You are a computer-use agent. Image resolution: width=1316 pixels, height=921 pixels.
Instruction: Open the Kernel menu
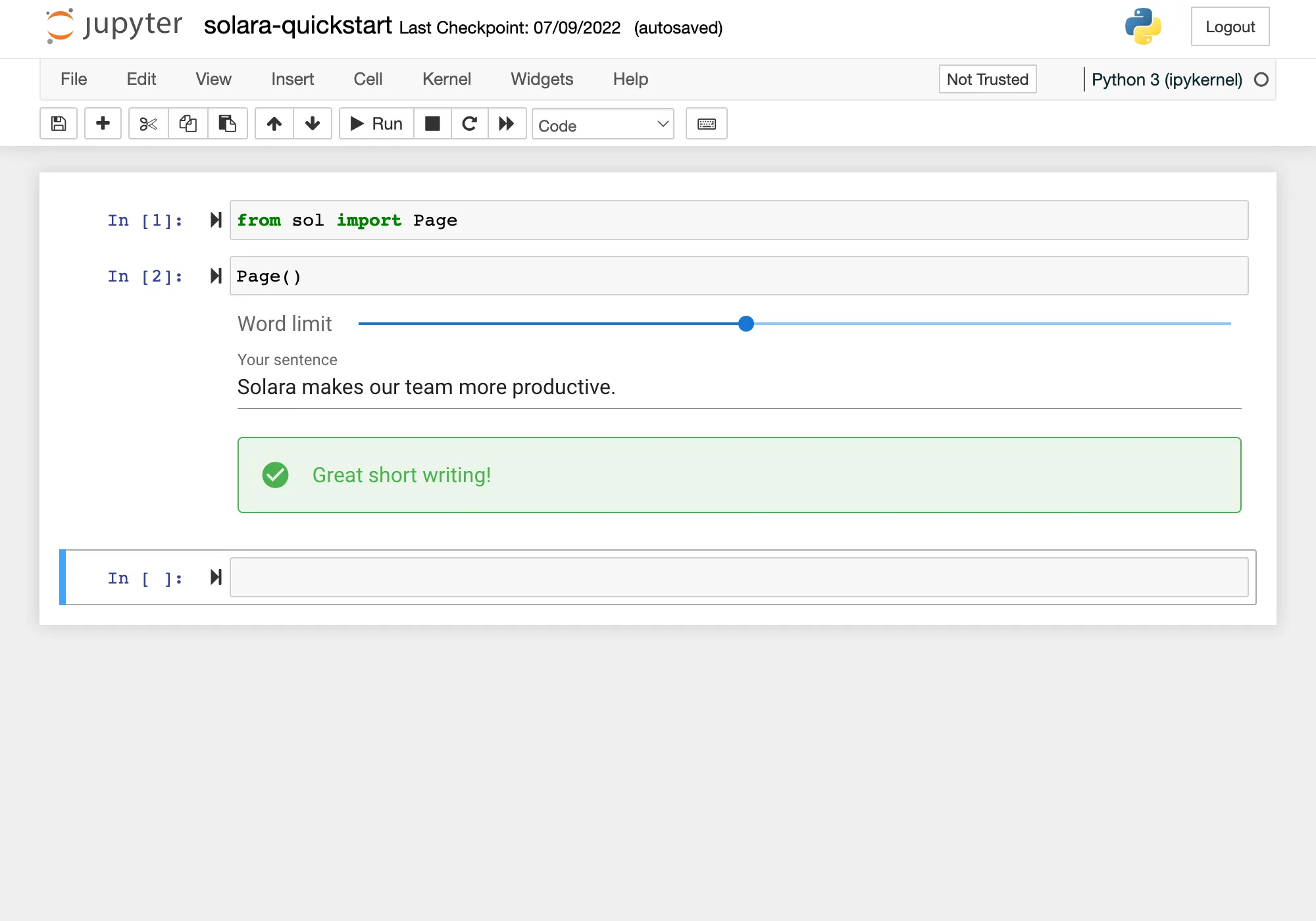[446, 80]
